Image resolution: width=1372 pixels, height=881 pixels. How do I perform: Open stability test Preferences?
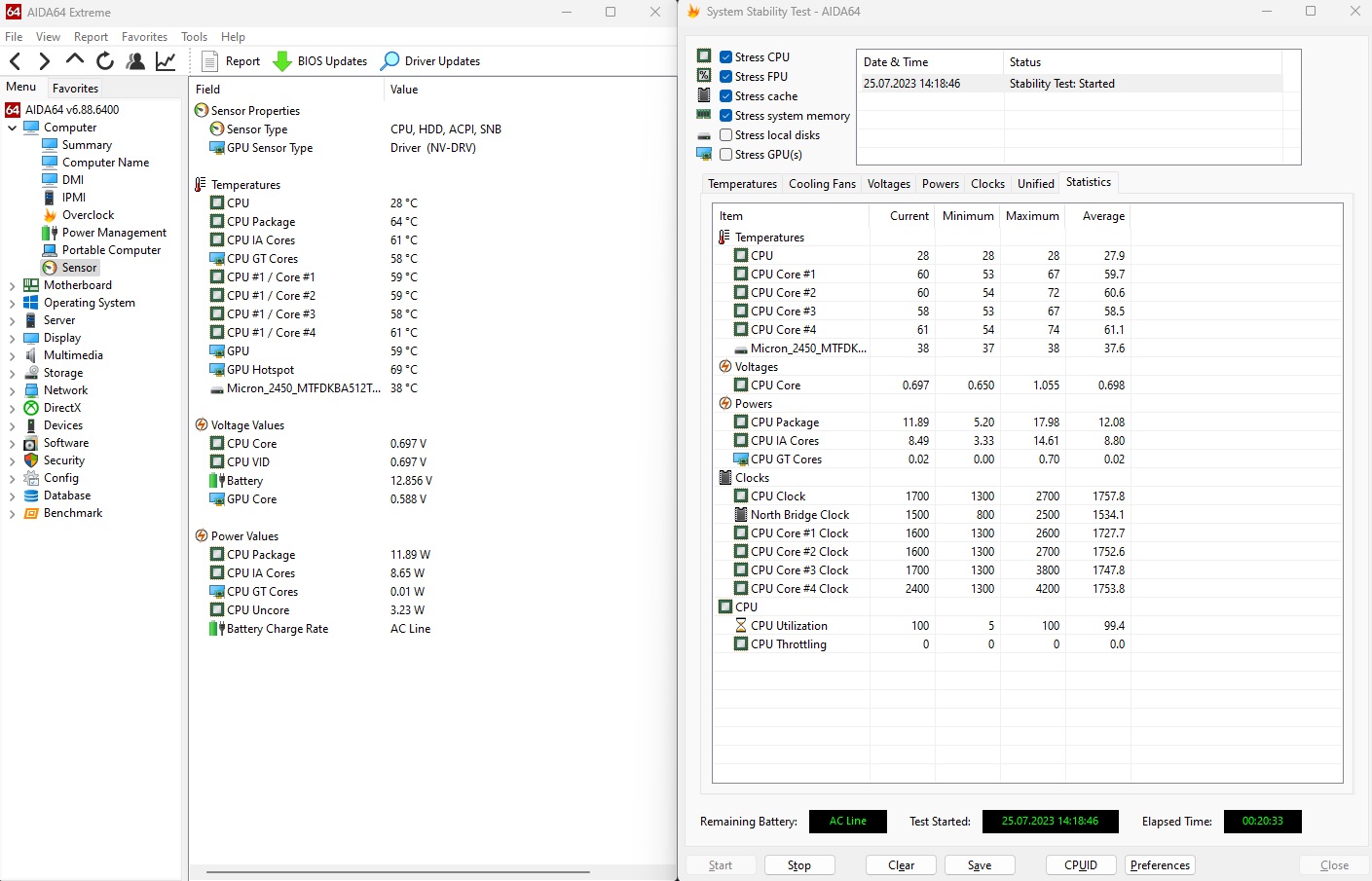(x=1160, y=865)
